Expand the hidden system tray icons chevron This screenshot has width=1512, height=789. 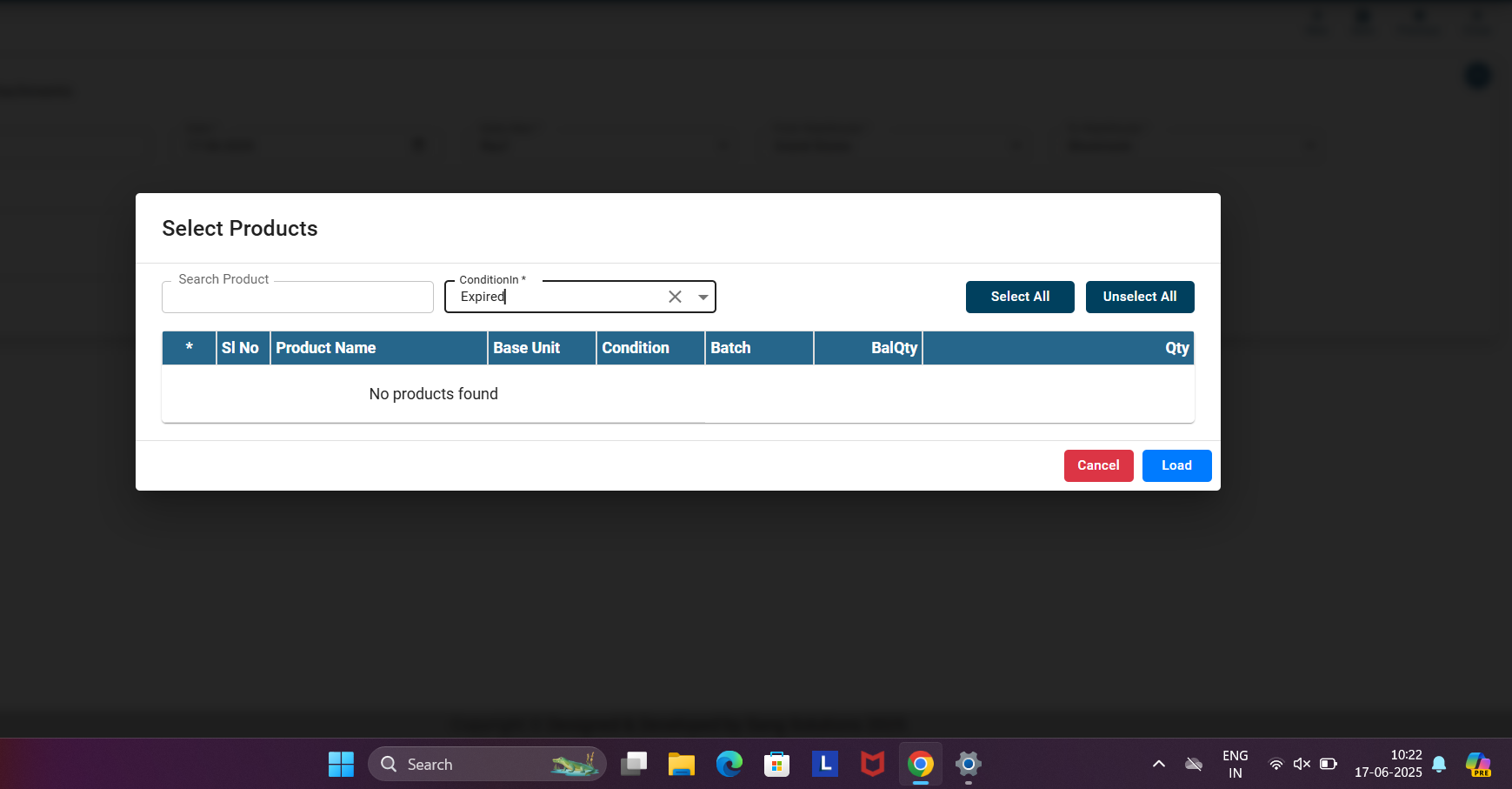click(1158, 764)
